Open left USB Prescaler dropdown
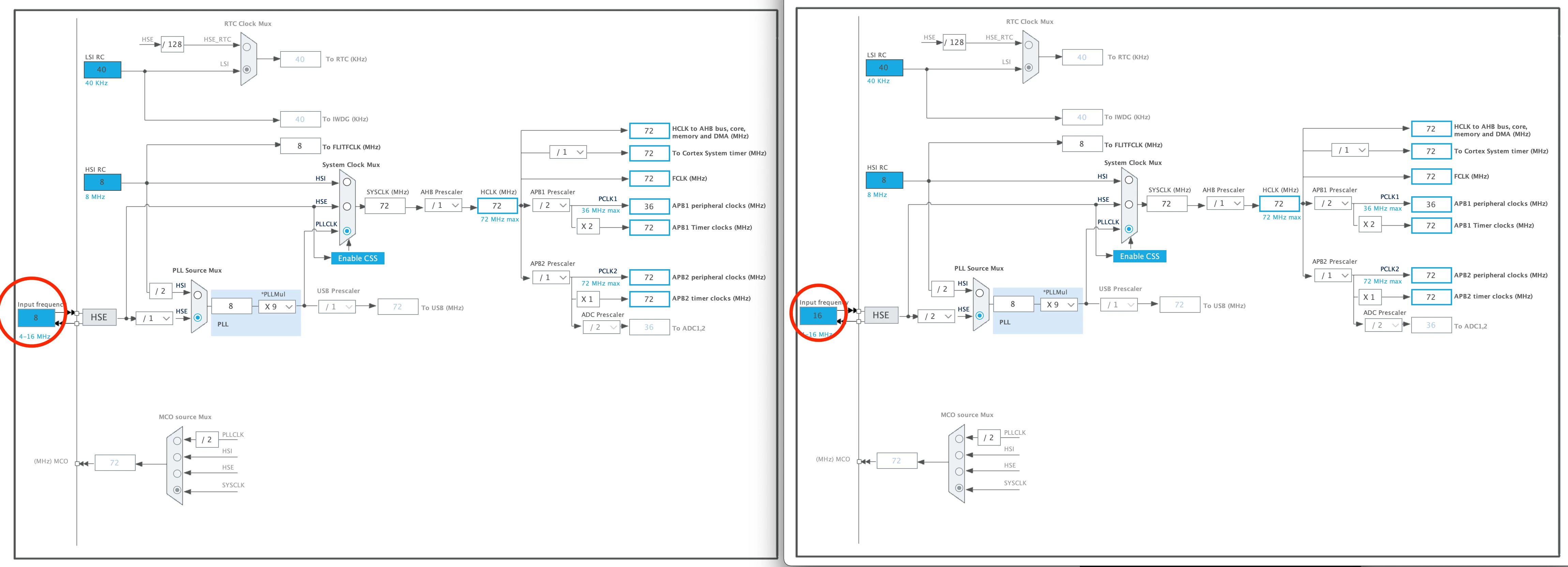This screenshot has width=1568, height=567. pyautogui.click(x=337, y=307)
